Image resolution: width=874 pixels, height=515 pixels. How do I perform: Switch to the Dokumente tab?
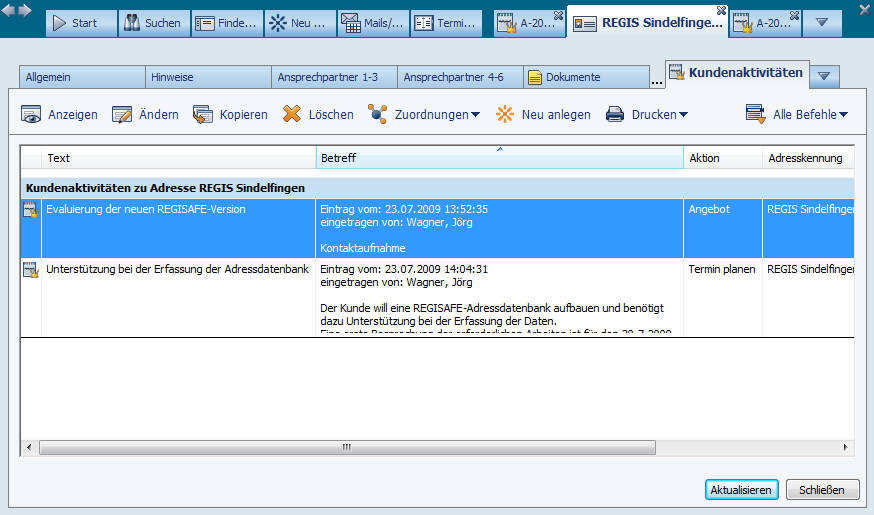pos(586,77)
